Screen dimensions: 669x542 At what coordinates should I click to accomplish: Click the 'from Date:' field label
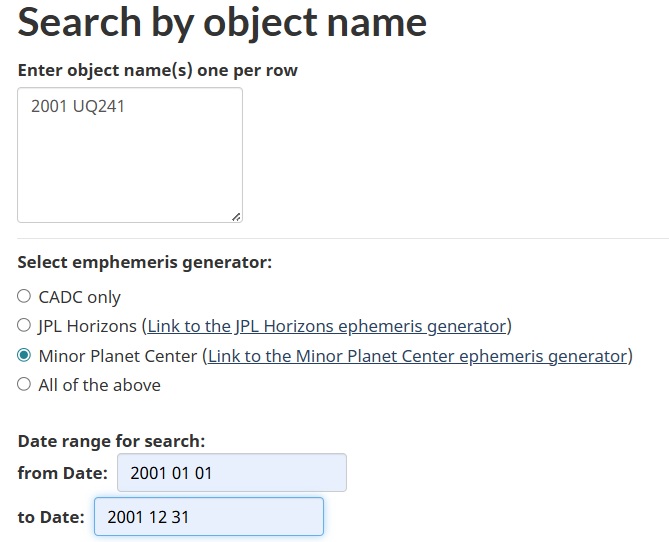[62, 473]
